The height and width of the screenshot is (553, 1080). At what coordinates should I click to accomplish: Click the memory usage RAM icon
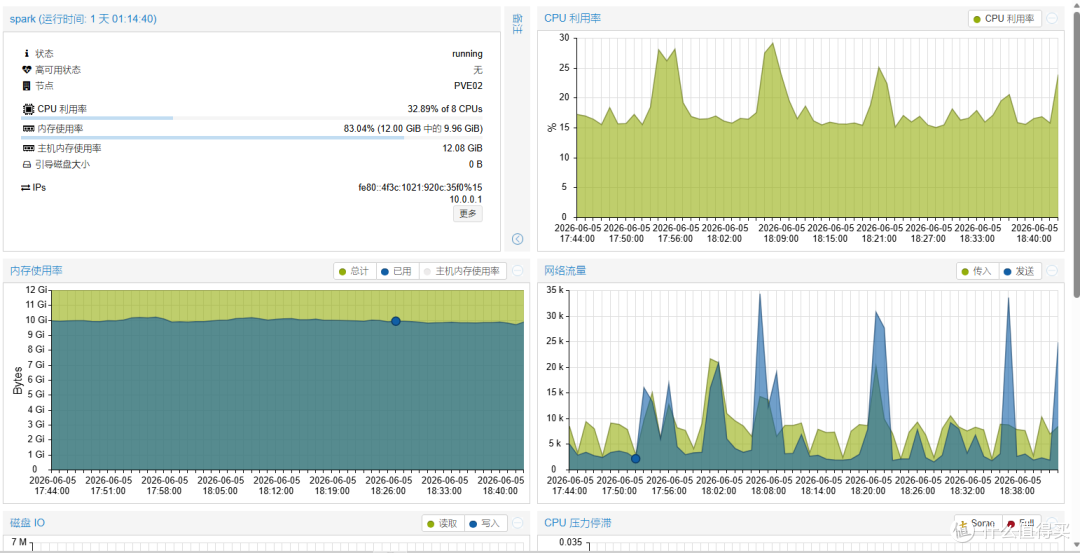click(x=28, y=129)
